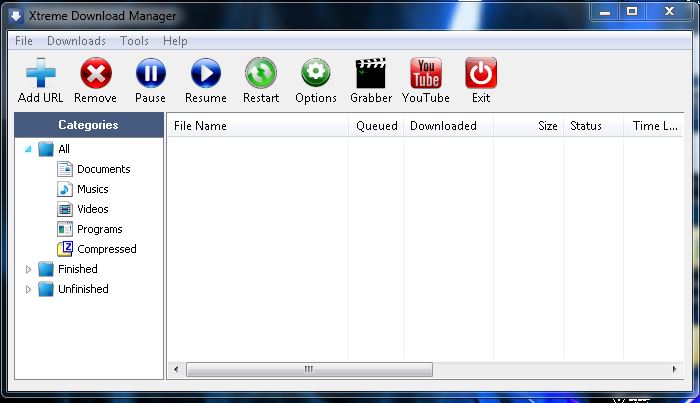The width and height of the screenshot is (700, 403).
Task: Select the Compressed category
Action: coord(106,249)
